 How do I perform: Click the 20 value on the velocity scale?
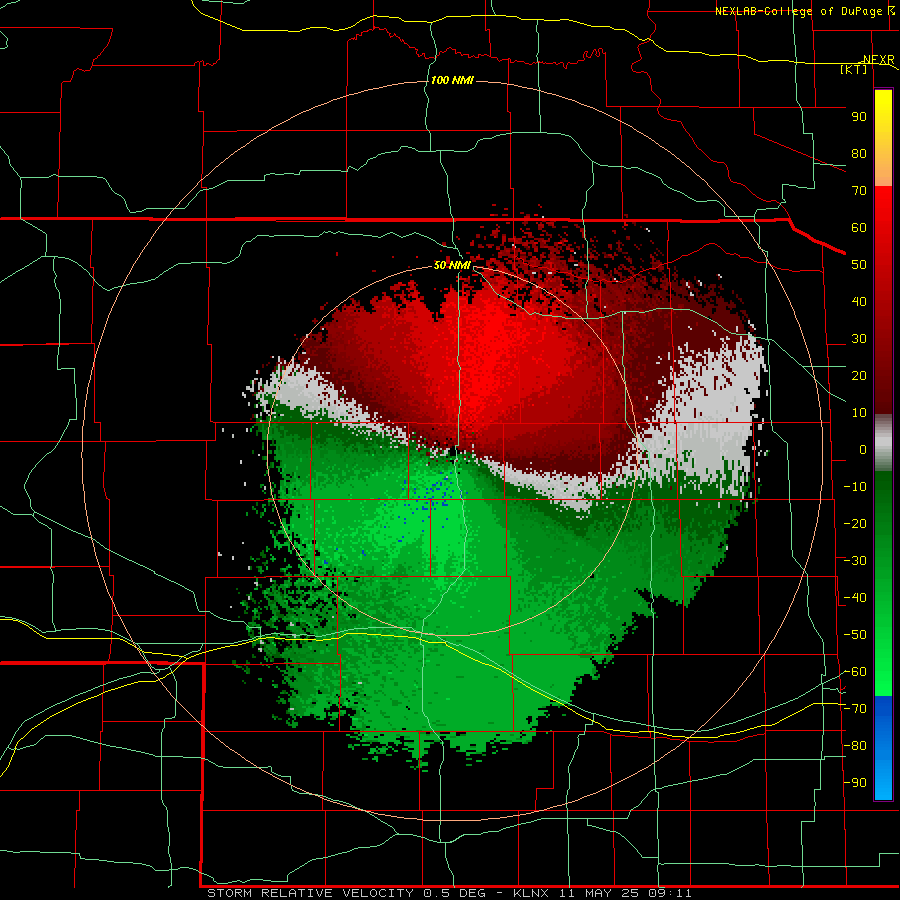[859, 376]
